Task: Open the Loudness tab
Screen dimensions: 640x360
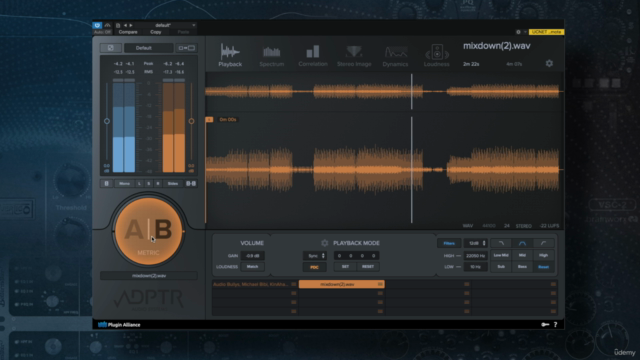Action: click(437, 56)
